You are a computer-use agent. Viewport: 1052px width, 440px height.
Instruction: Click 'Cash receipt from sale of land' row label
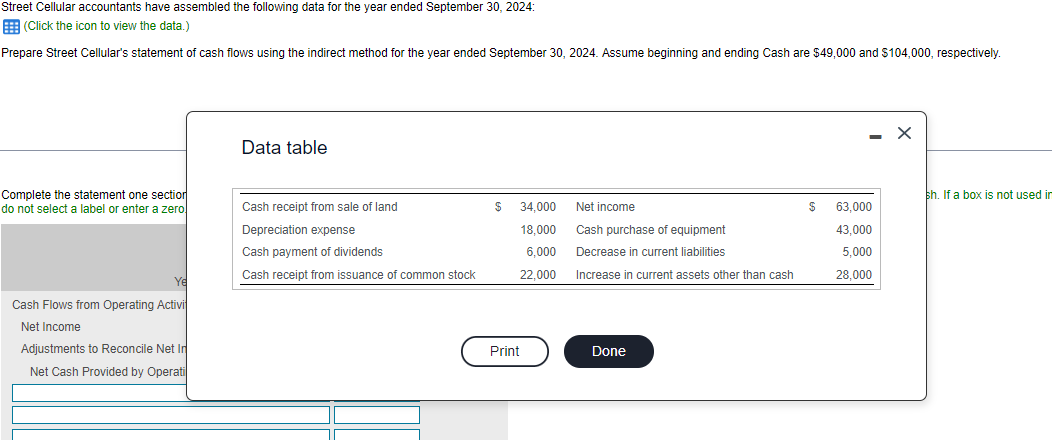[320, 207]
